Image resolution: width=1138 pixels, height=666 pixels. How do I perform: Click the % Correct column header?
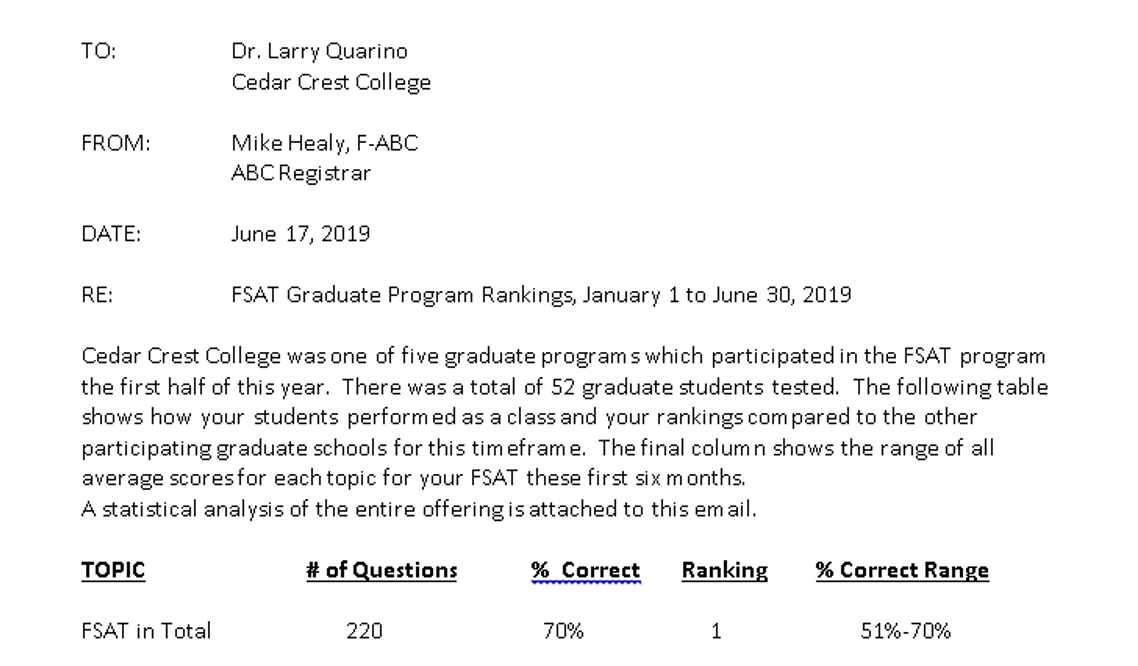coord(586,570)
